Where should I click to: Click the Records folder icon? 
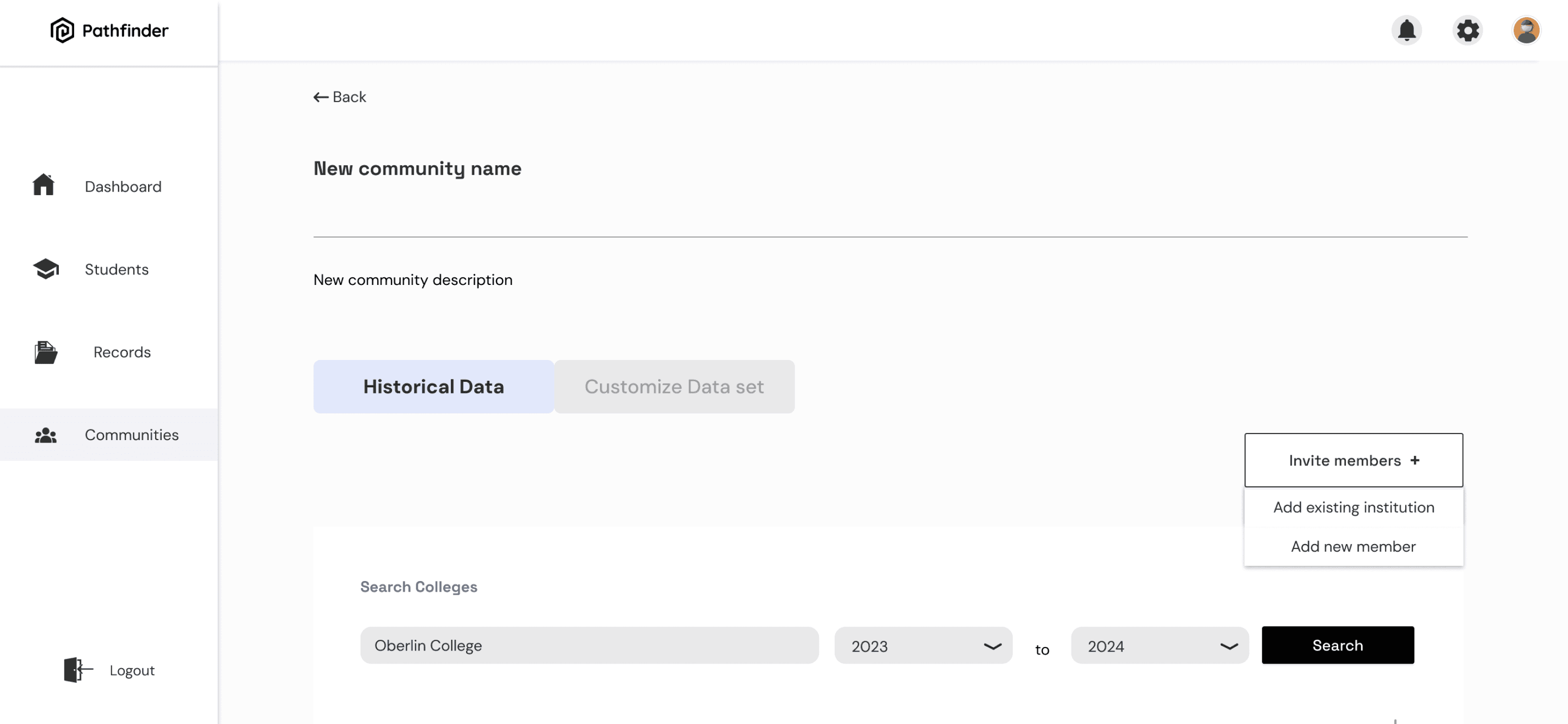pos(46,352)
